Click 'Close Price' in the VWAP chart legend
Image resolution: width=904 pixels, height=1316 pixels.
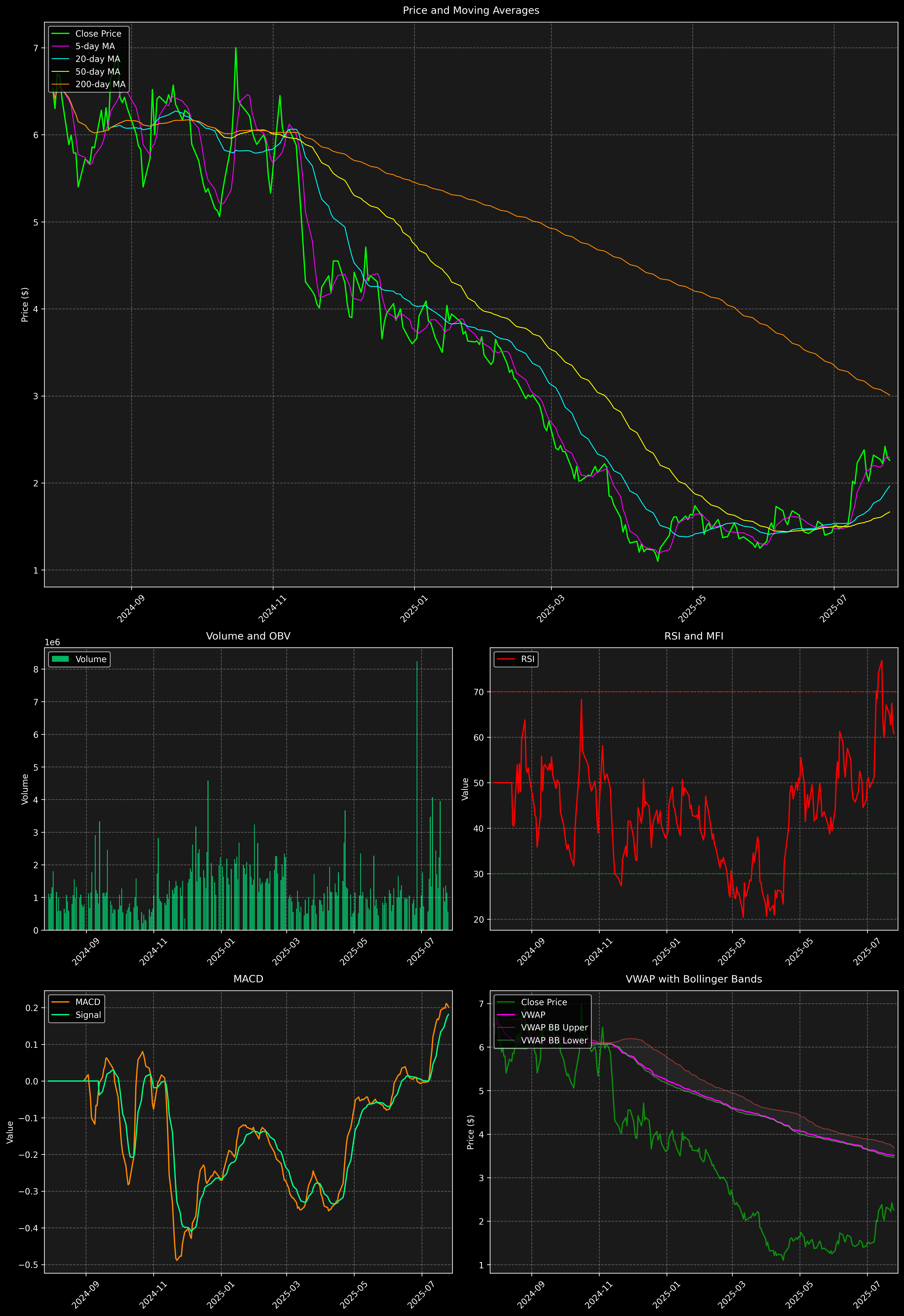coord(544,1002)
